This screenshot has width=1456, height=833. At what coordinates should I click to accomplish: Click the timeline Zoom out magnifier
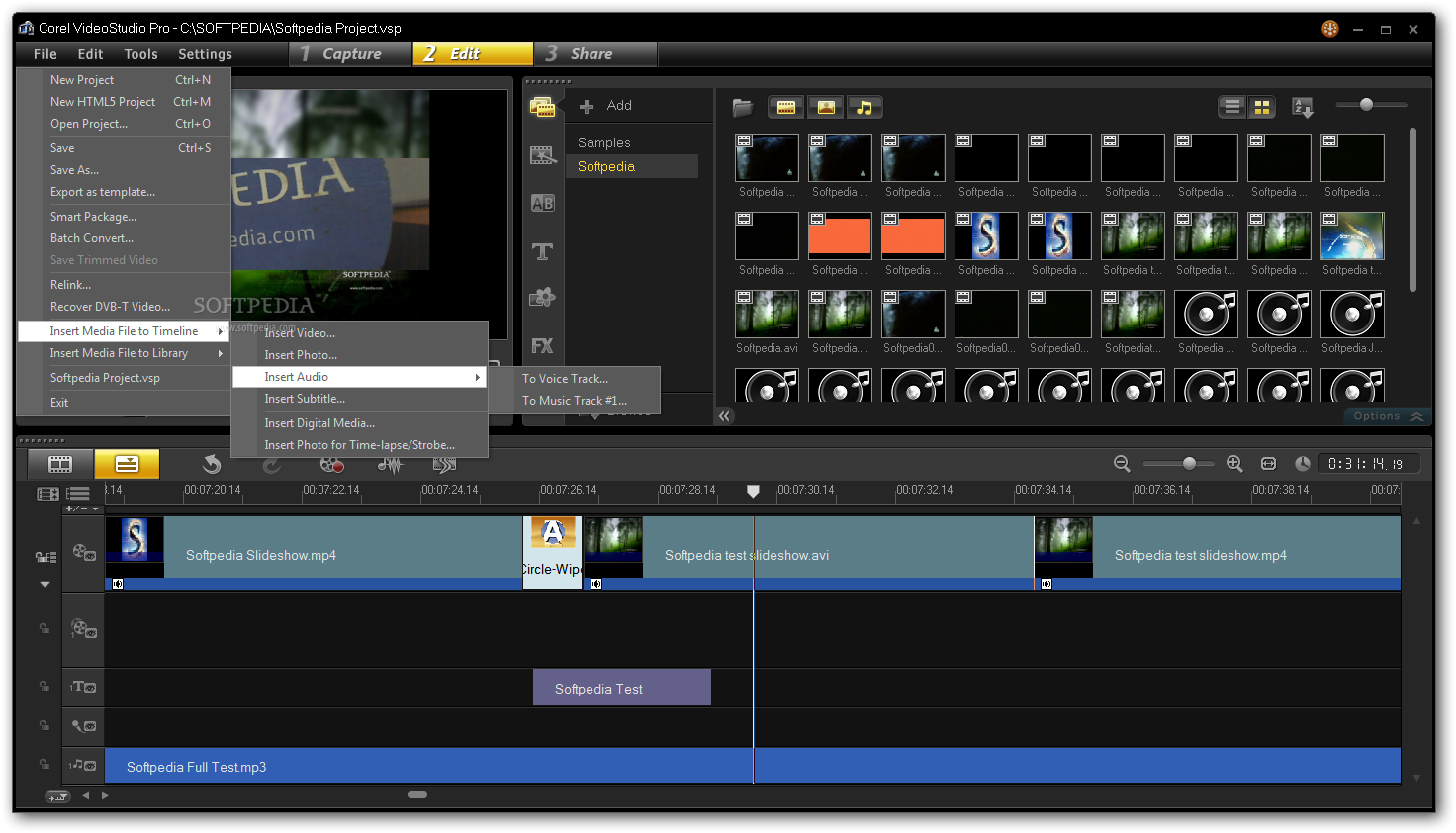pyautogui.click(x=1122, y=463)
